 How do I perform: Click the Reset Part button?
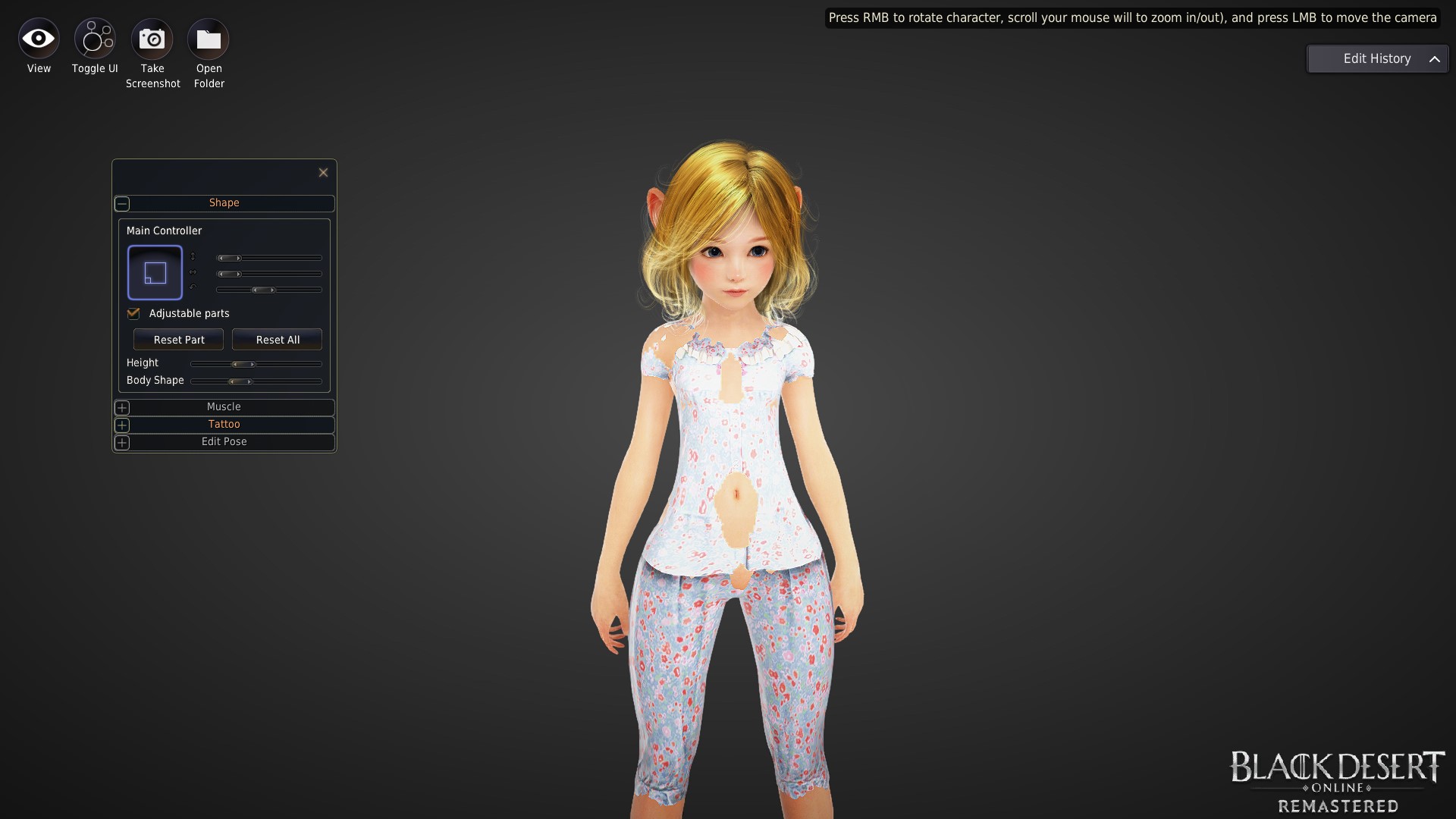(x=178, y=340)
